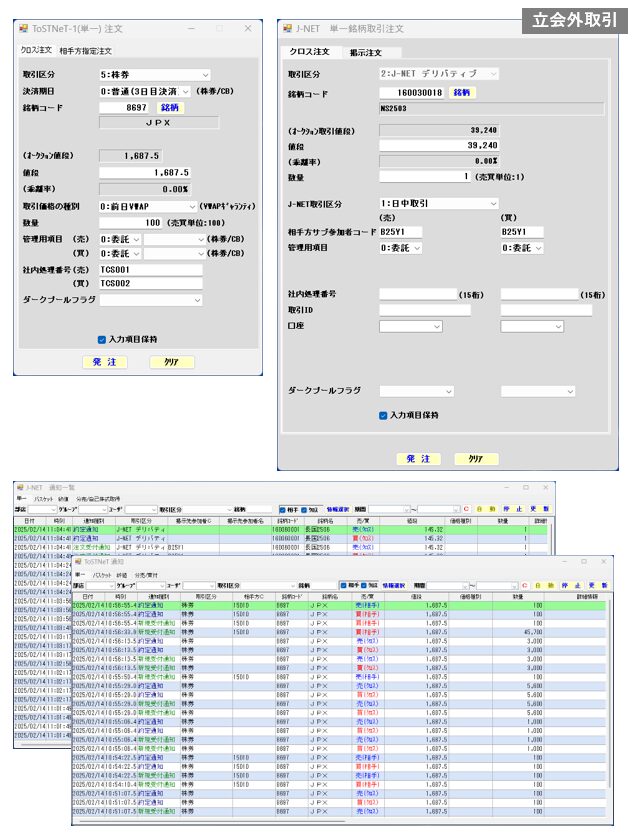Click sell-side 取引ID field in J-NET window

click(425, 310)
